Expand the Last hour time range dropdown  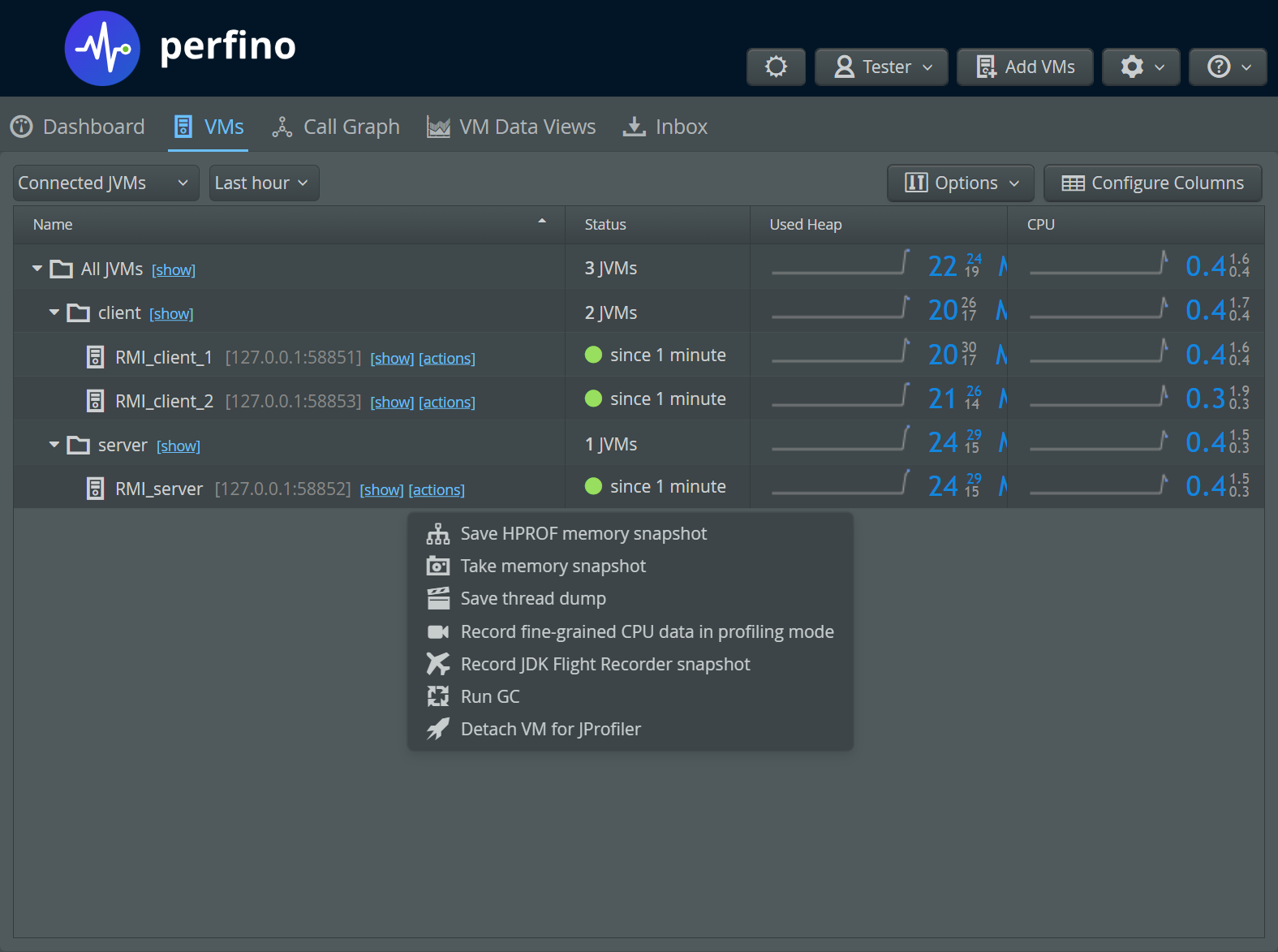(x=263, y=183)
